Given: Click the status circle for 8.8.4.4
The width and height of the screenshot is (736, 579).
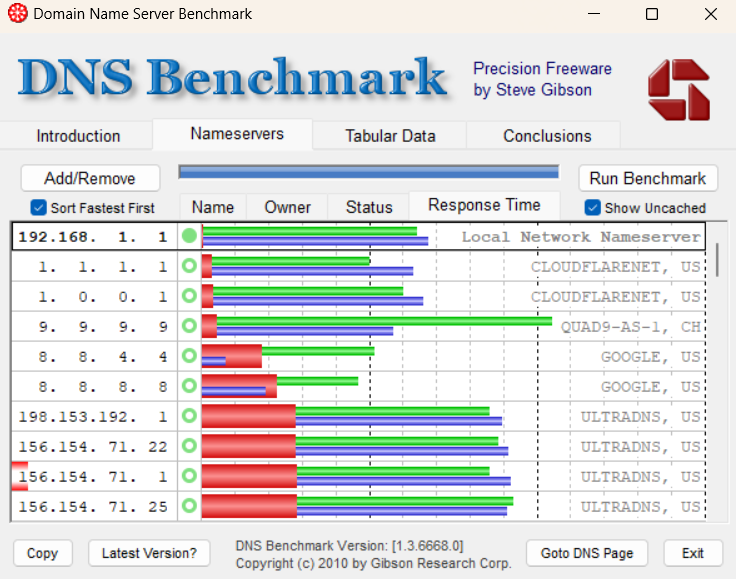Looking at the screenshot, I should [189, 356].
